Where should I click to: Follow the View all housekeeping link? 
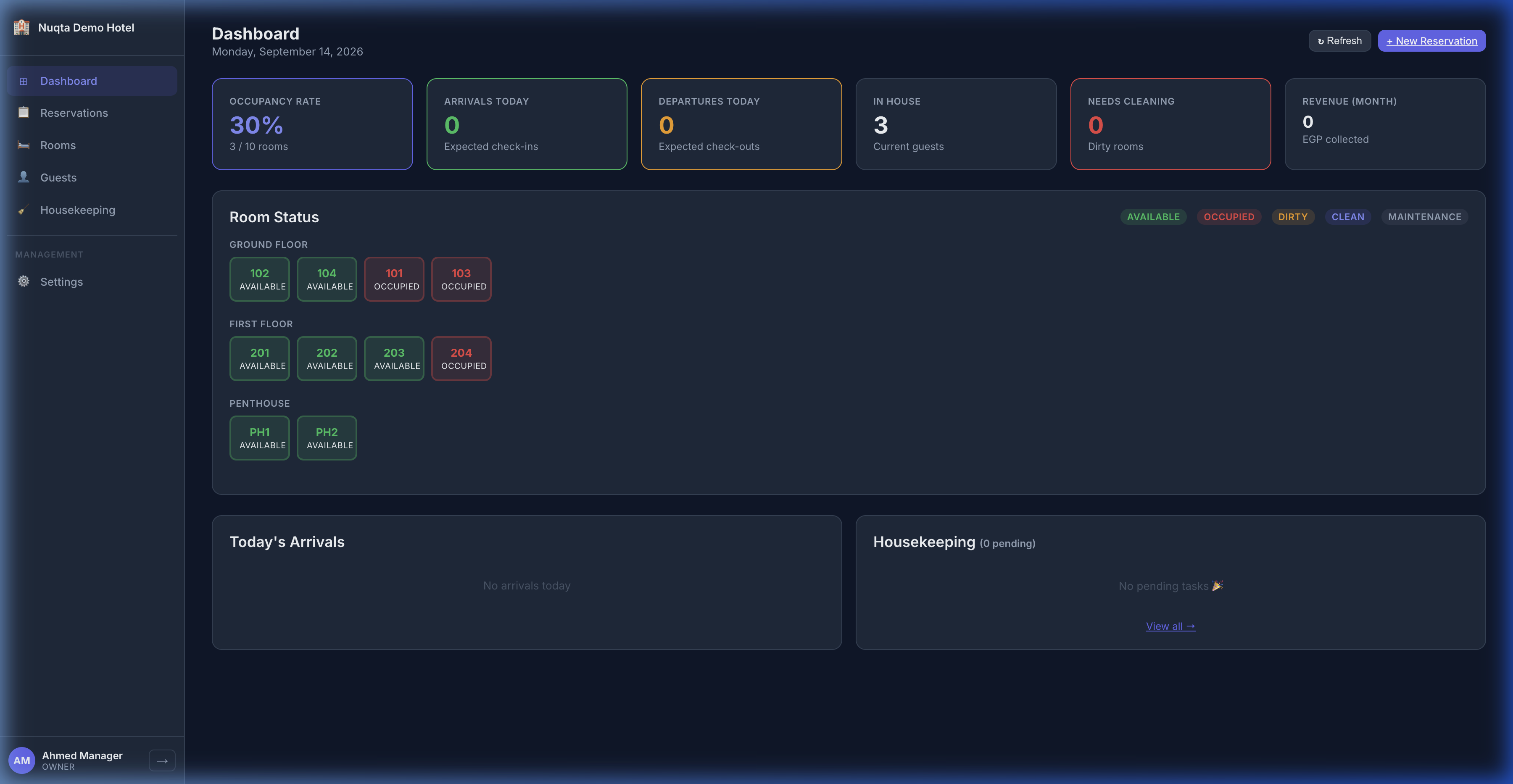[x=1170, y=626]
